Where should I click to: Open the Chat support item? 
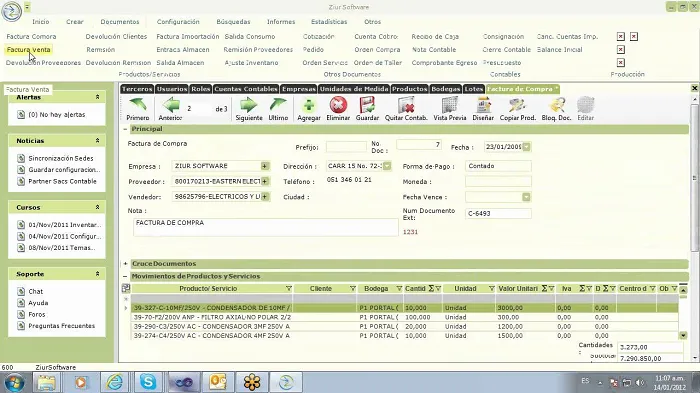[x=36, y=291]
